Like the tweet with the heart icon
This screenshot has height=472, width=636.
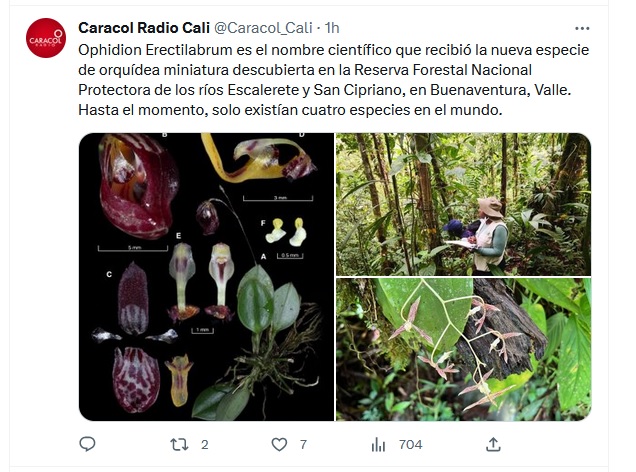(x=279, y=445)
